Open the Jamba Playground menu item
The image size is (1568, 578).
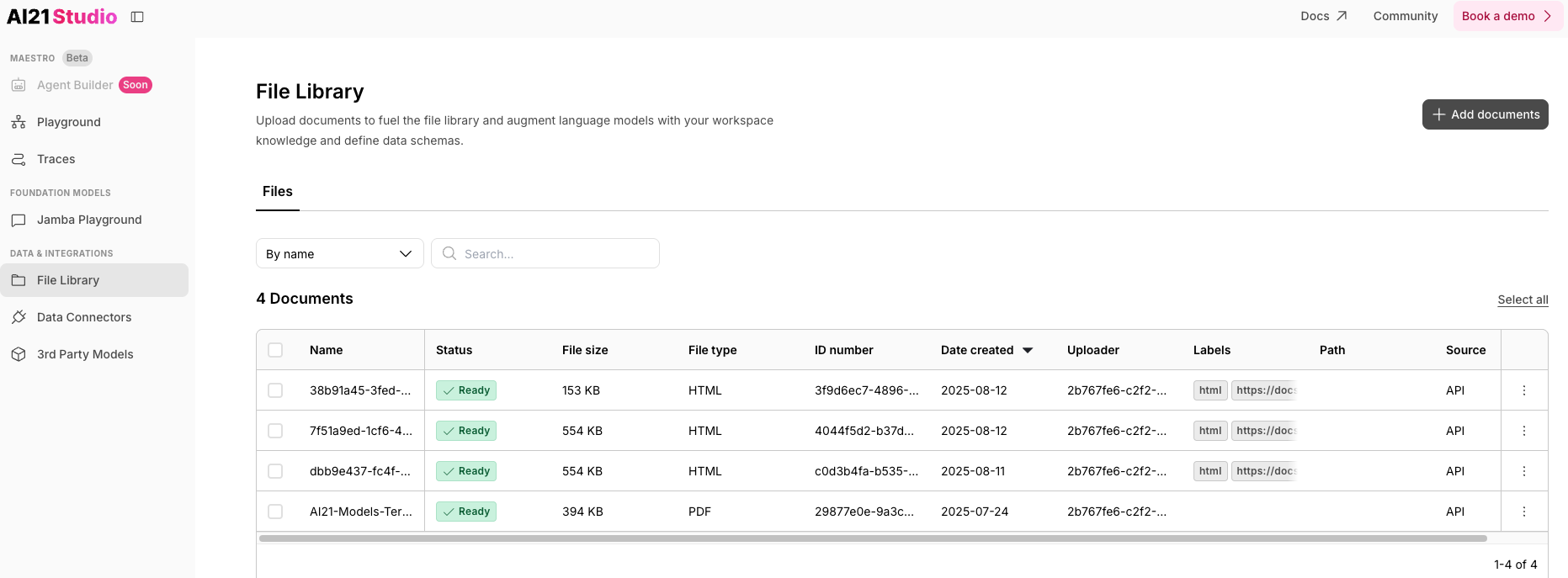pos(94,220)
